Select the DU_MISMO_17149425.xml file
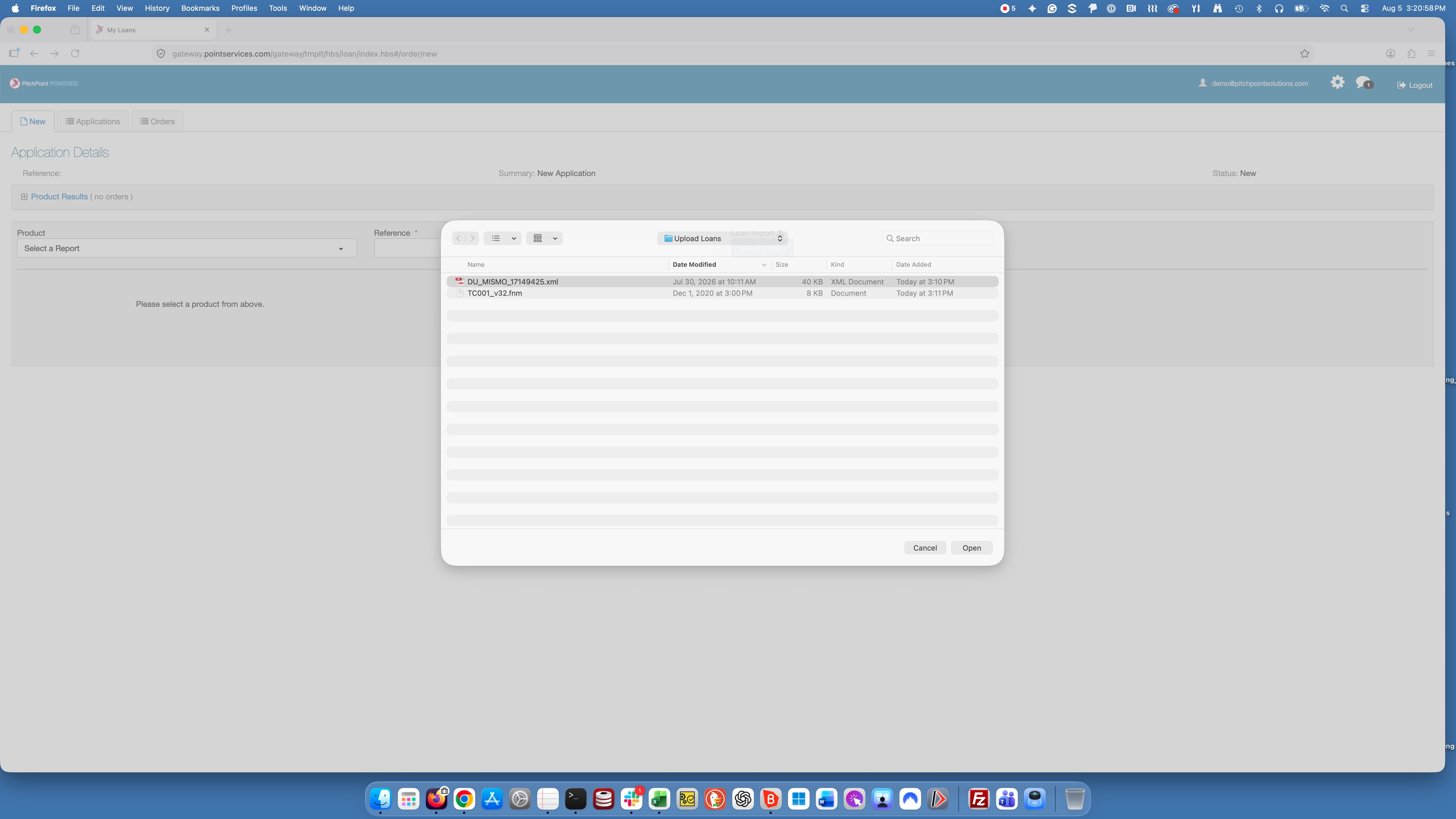The image size is (1456, 819). pos(722,282)
